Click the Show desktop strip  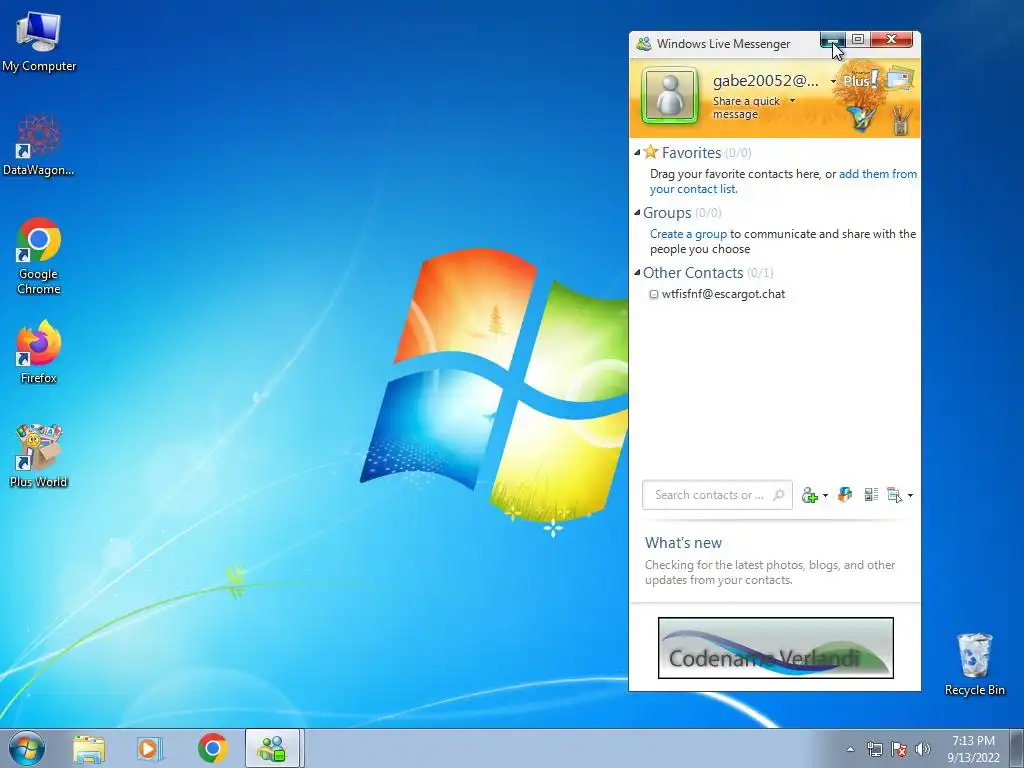(x=1017, y=748)
